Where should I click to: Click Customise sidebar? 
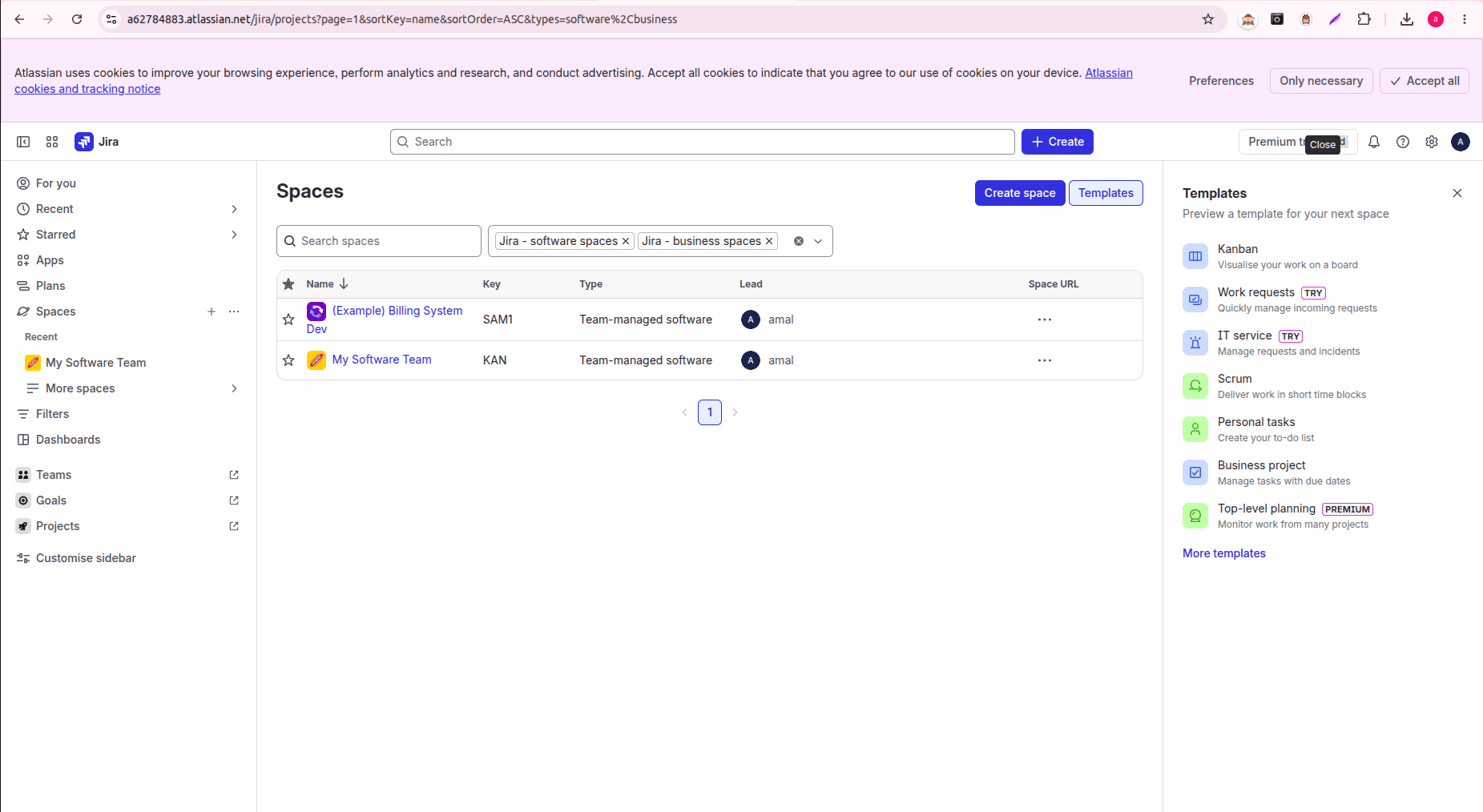(128, 558)
